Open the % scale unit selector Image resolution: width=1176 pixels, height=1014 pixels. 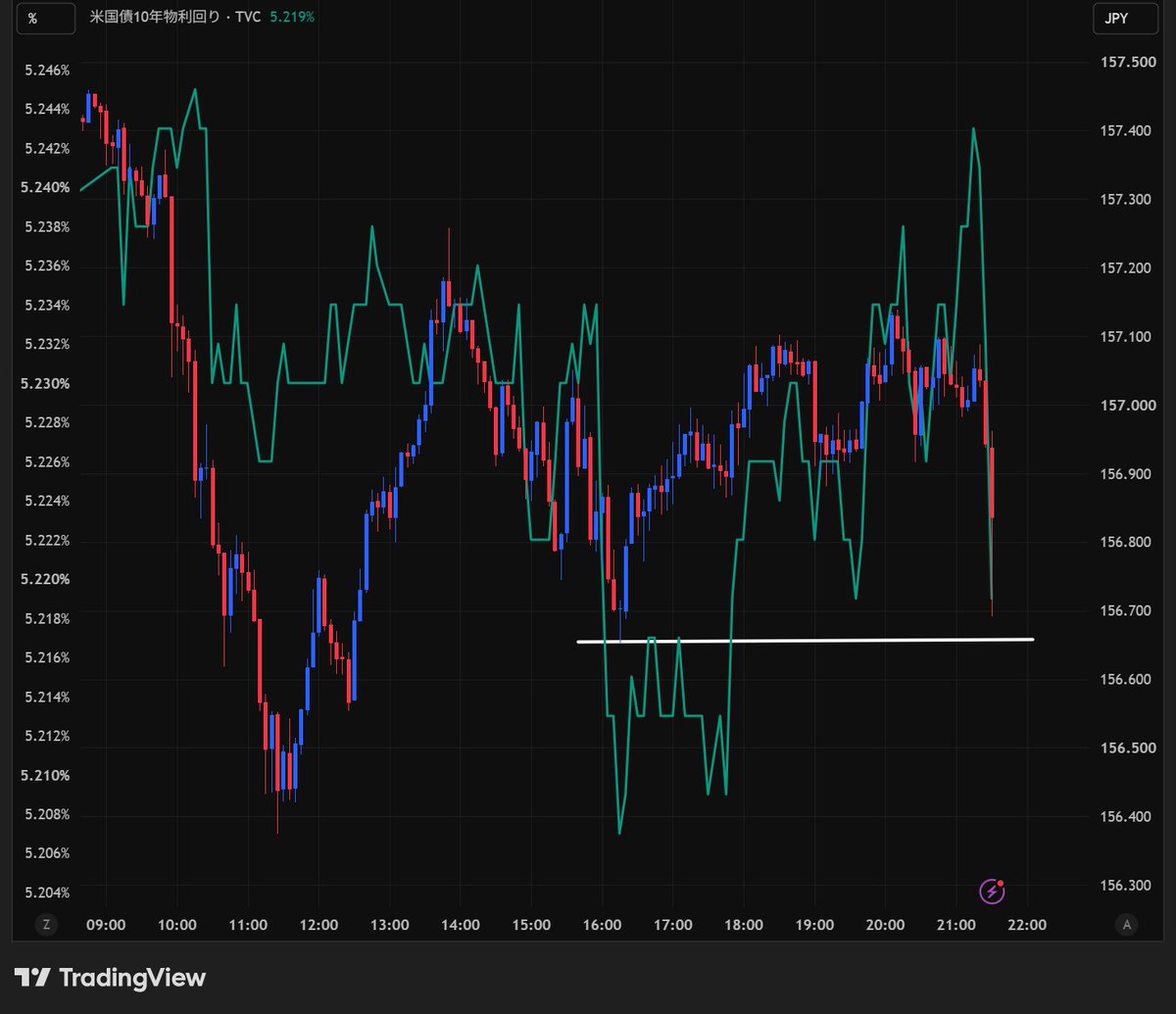click(x=48, y=19)
